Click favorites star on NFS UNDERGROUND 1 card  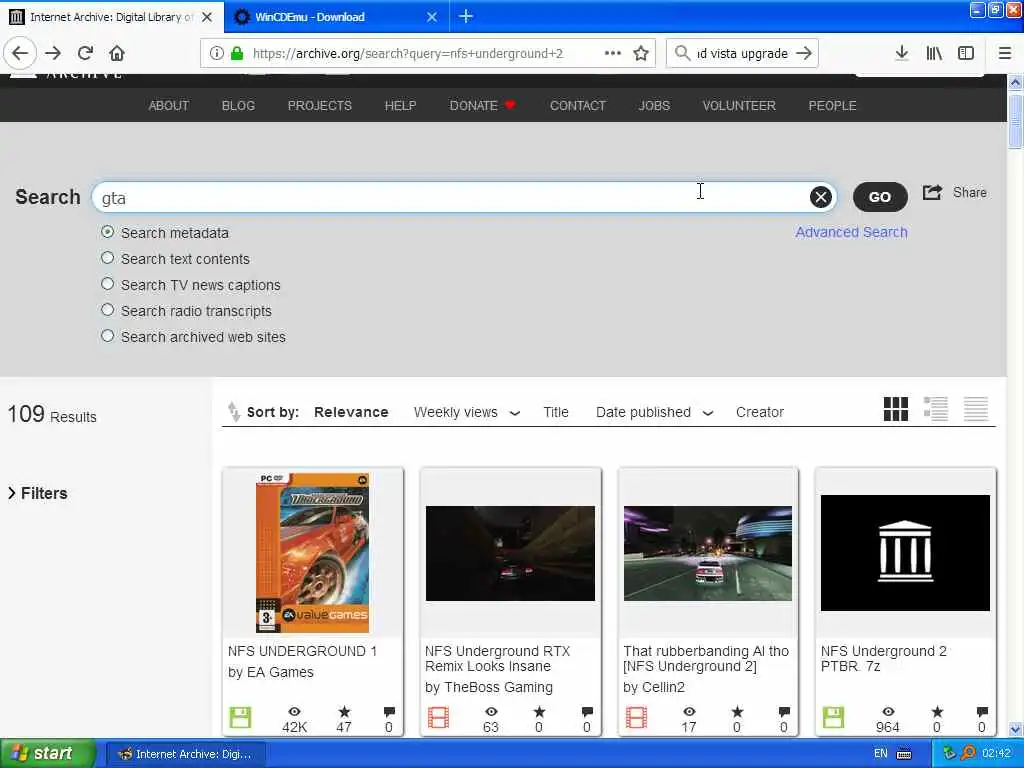pos(344,712)
